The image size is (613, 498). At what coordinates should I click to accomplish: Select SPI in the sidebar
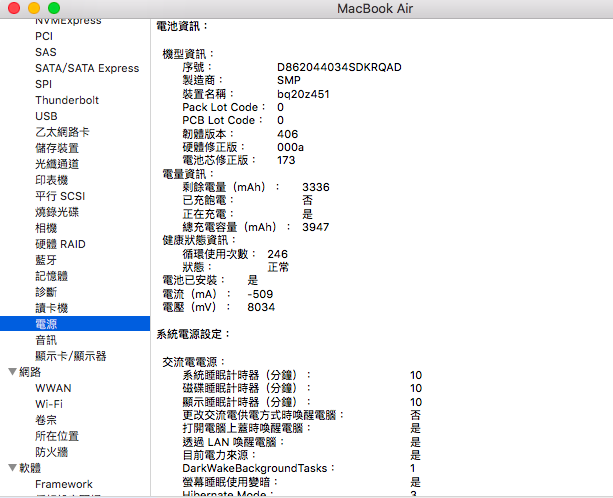[43, 84]
